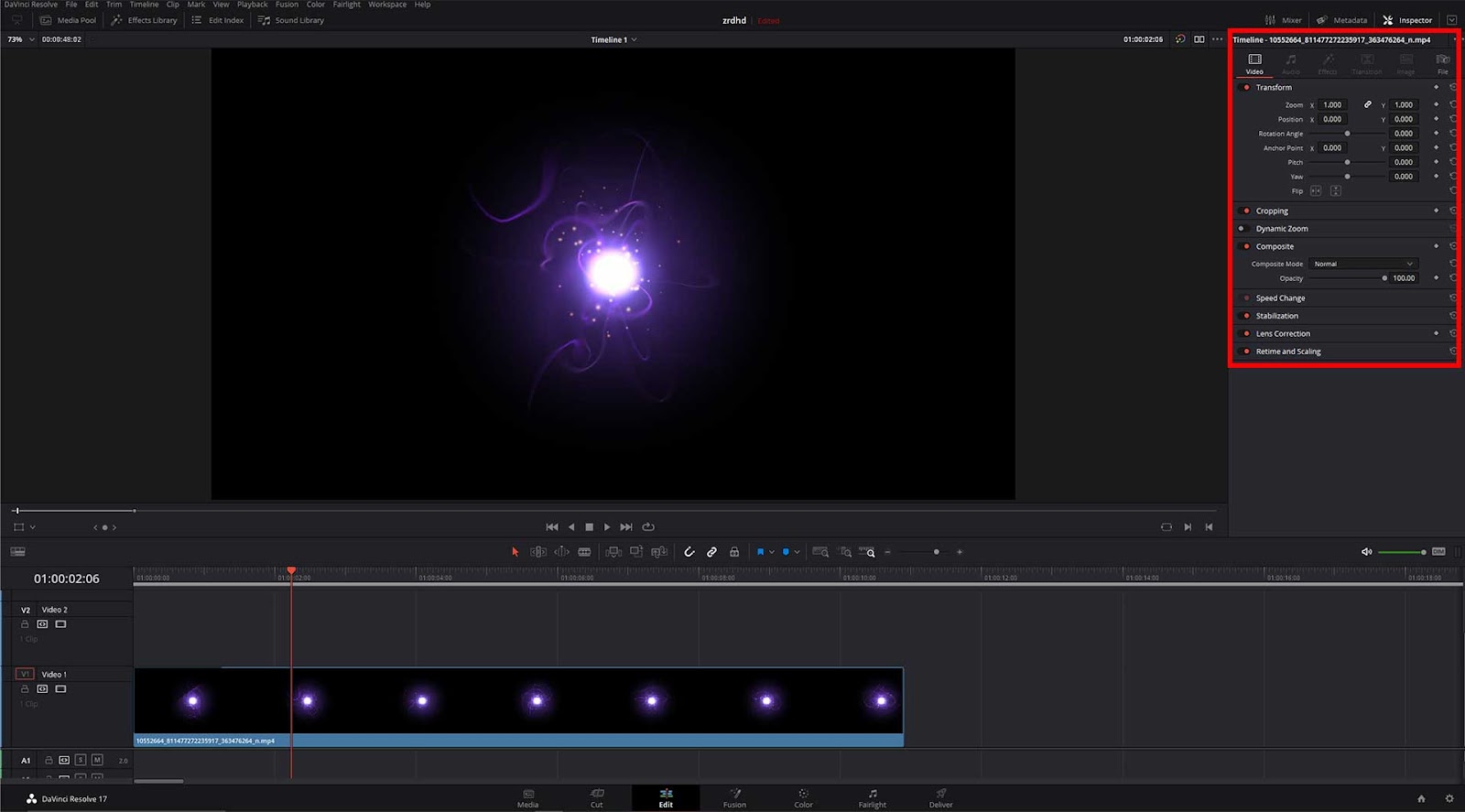Open the Inspector File tab
1465x812 pixels.
pyautogui.click(x=1442, y=64)
